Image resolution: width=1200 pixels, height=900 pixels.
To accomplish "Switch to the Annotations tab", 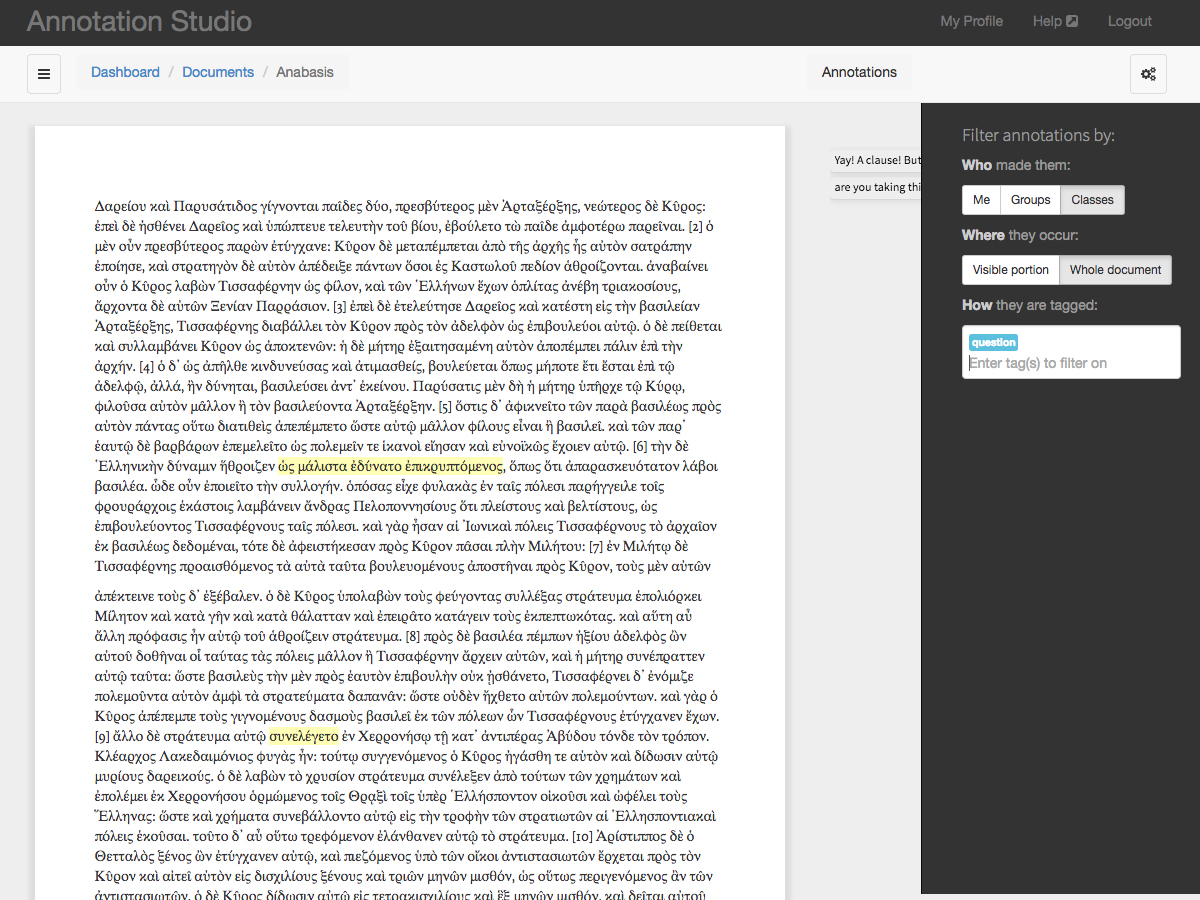I will point(859,72).
